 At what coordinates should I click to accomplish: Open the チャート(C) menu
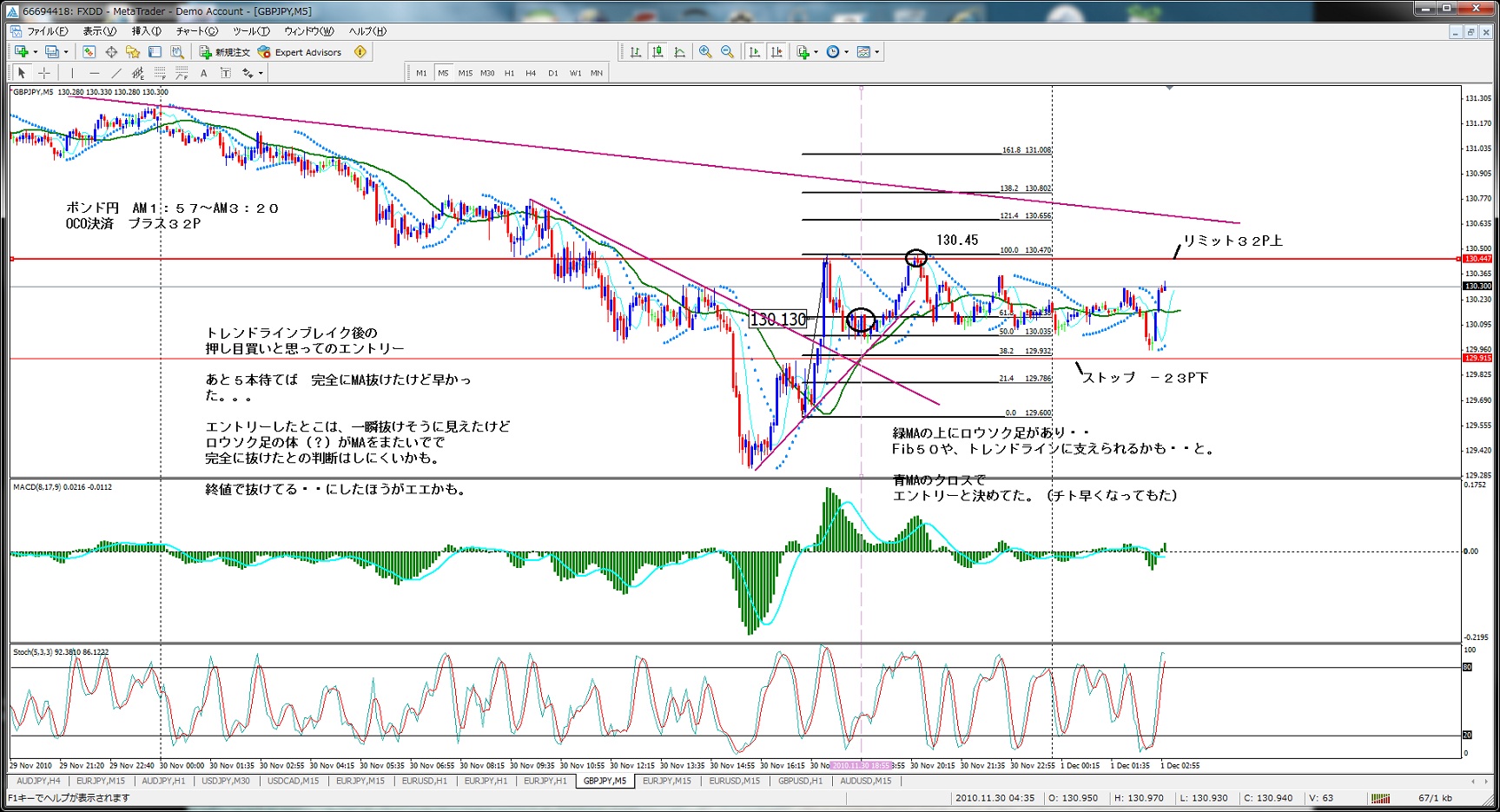tap(197, 31)
